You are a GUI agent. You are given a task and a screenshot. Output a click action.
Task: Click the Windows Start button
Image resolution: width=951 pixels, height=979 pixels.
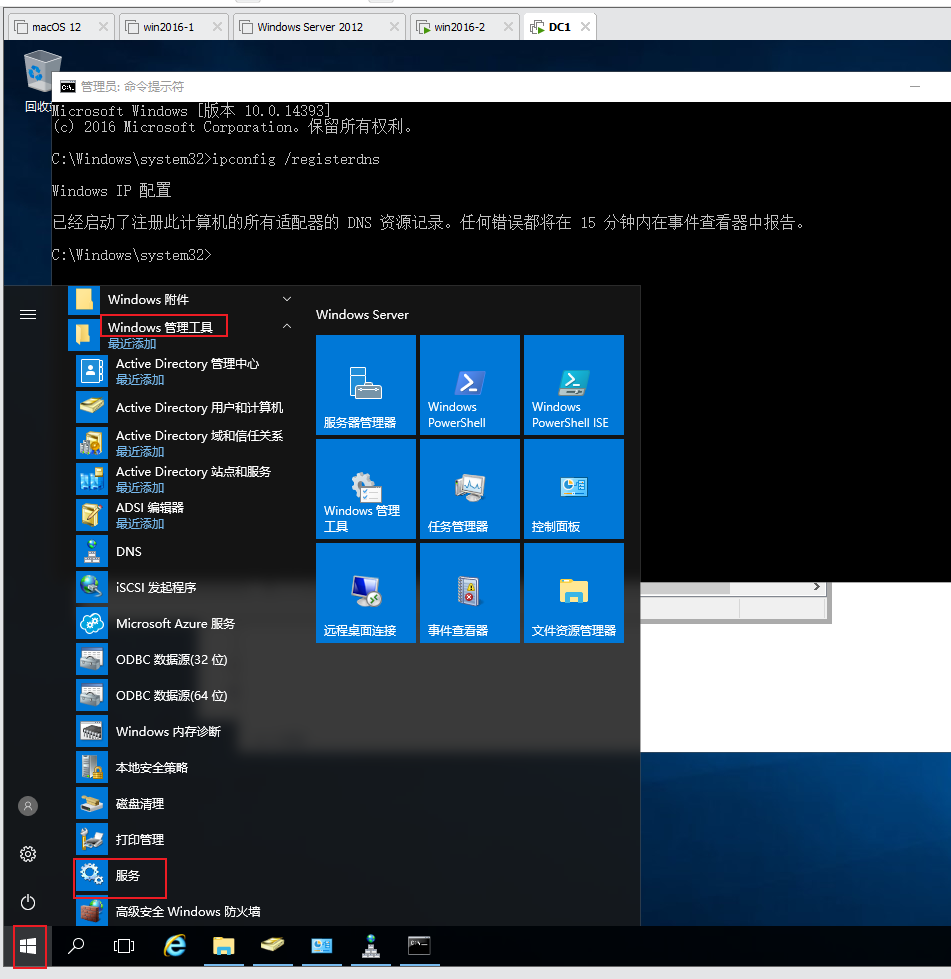point(28,947)
